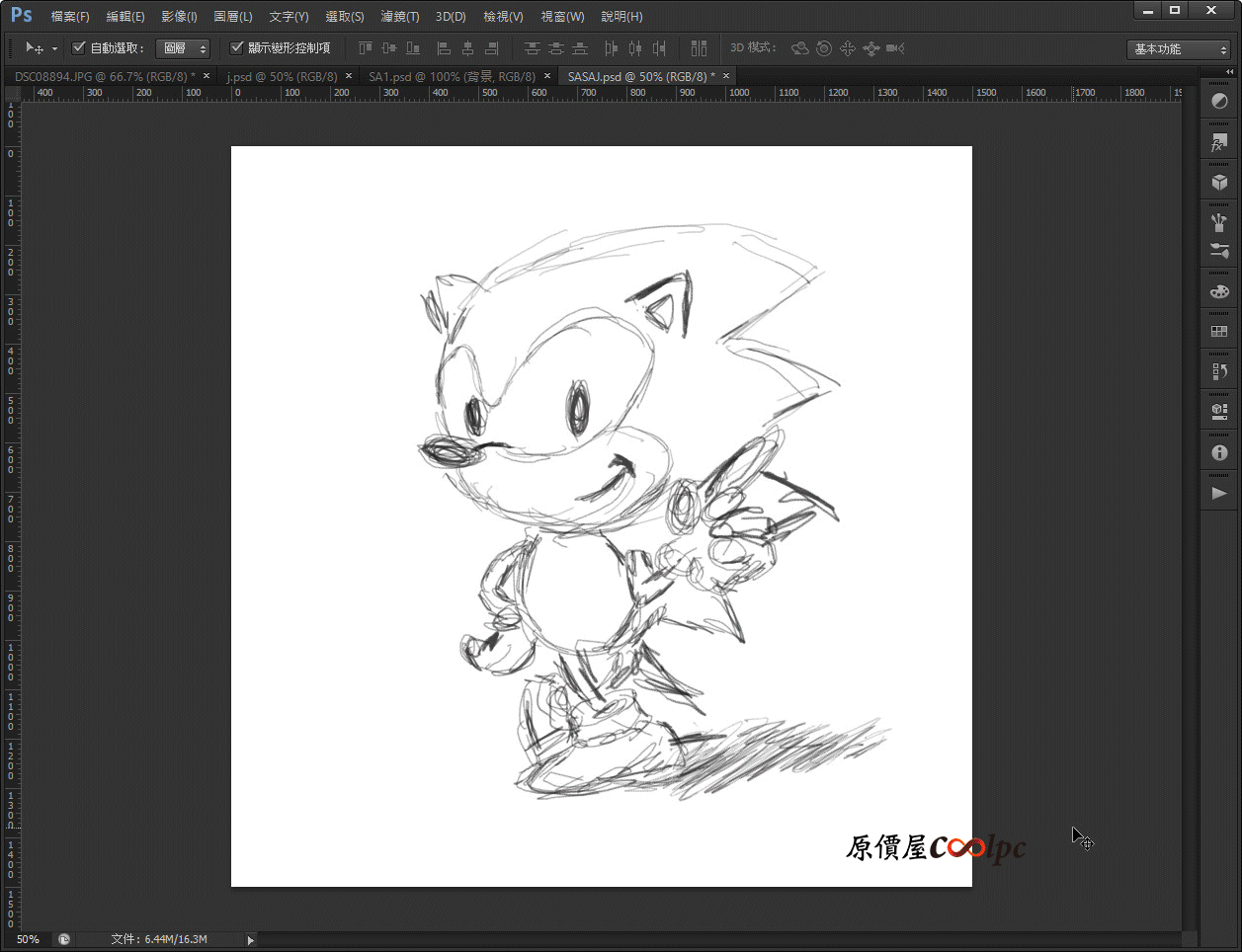Open the 說明(H) menu
This screenshot has width=1242, height=952.
621,17
